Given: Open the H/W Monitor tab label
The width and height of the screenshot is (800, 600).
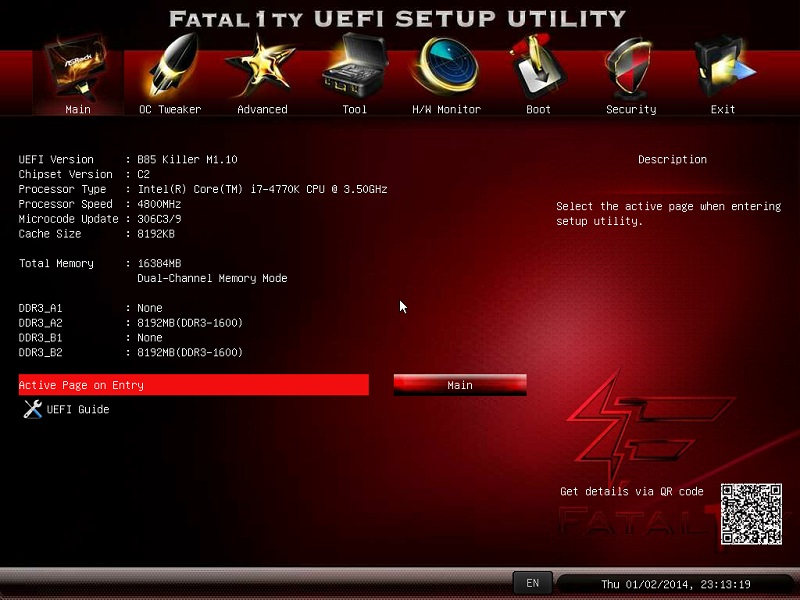Looking at the screenshot, I should click(446, 109).
